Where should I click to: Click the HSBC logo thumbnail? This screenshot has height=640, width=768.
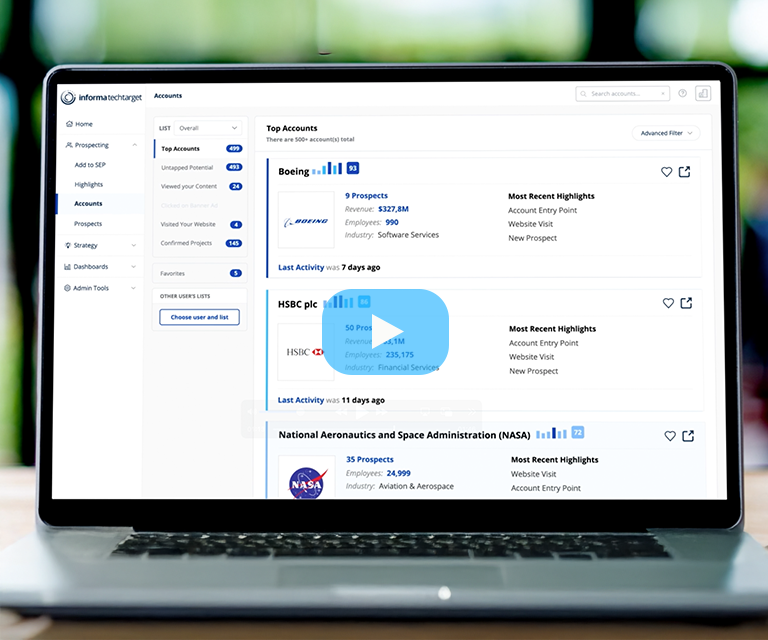point(306,352)
